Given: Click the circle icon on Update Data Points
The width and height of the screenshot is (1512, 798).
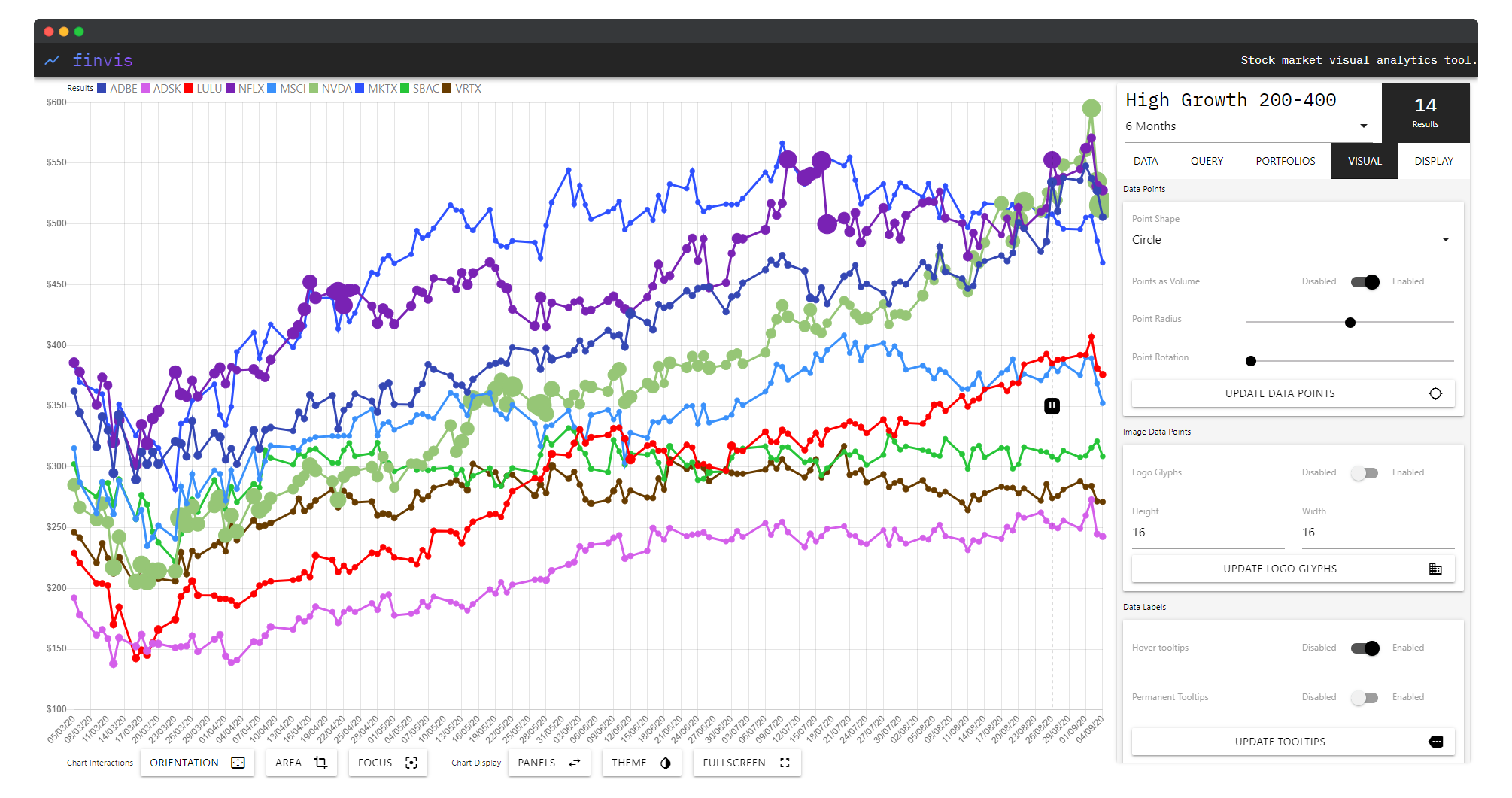Looking at the screenshot, I should click(1435, 393).
